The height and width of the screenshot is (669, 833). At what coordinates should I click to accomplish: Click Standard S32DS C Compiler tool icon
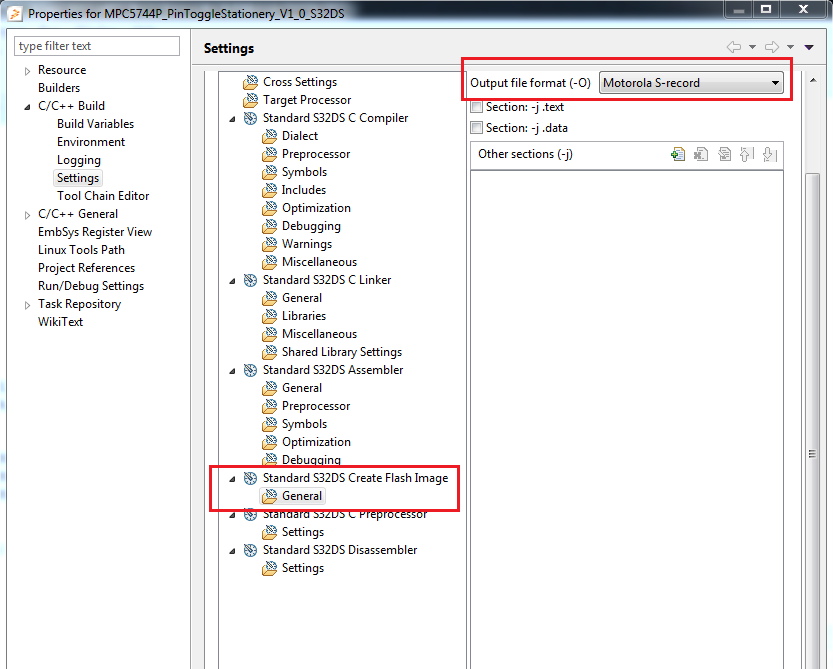click(x=250, y=118)
